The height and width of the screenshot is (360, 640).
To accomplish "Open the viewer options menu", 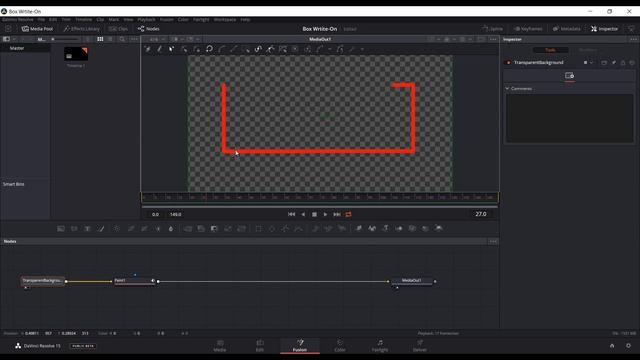I will (x=493, y=39).
